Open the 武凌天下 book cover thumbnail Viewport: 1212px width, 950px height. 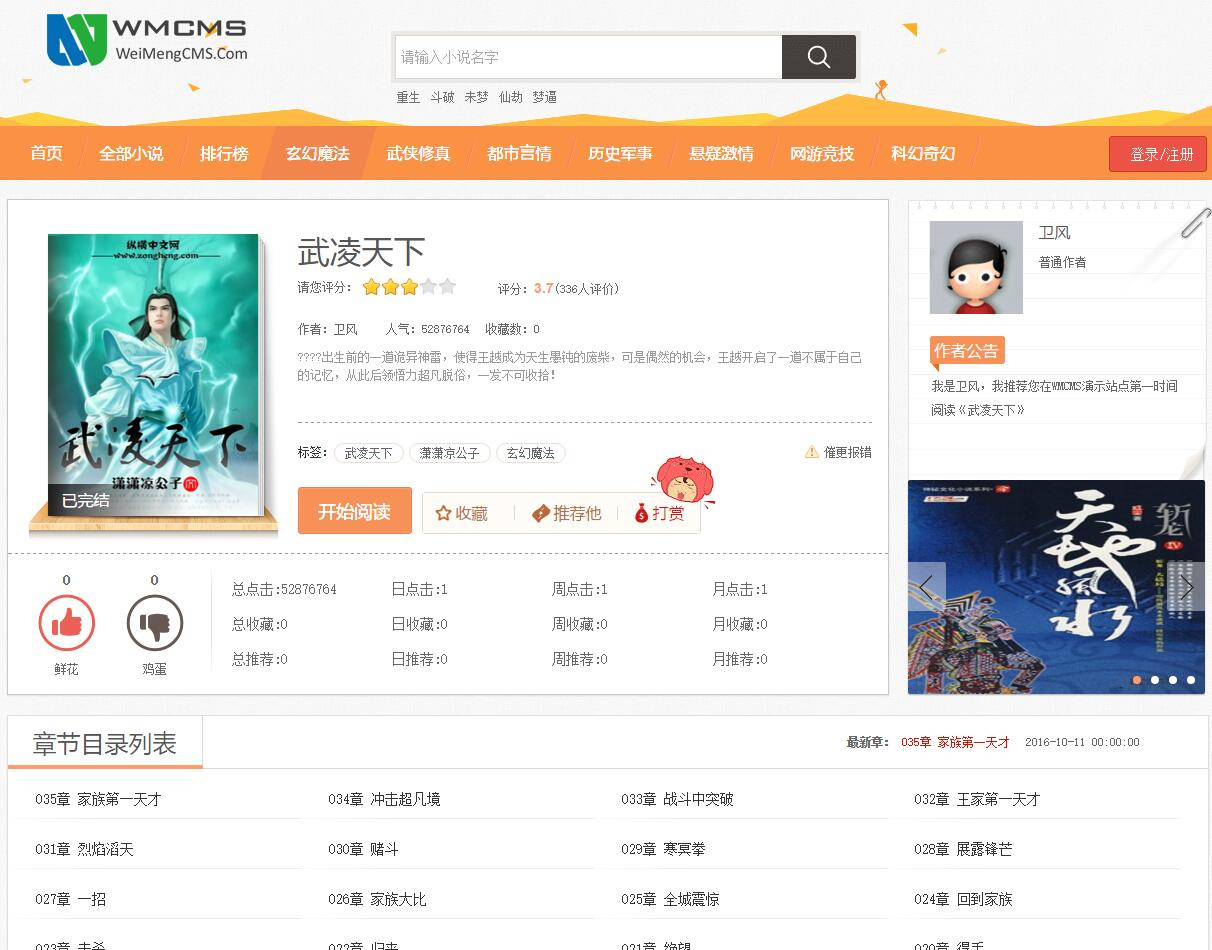point(154,374)
